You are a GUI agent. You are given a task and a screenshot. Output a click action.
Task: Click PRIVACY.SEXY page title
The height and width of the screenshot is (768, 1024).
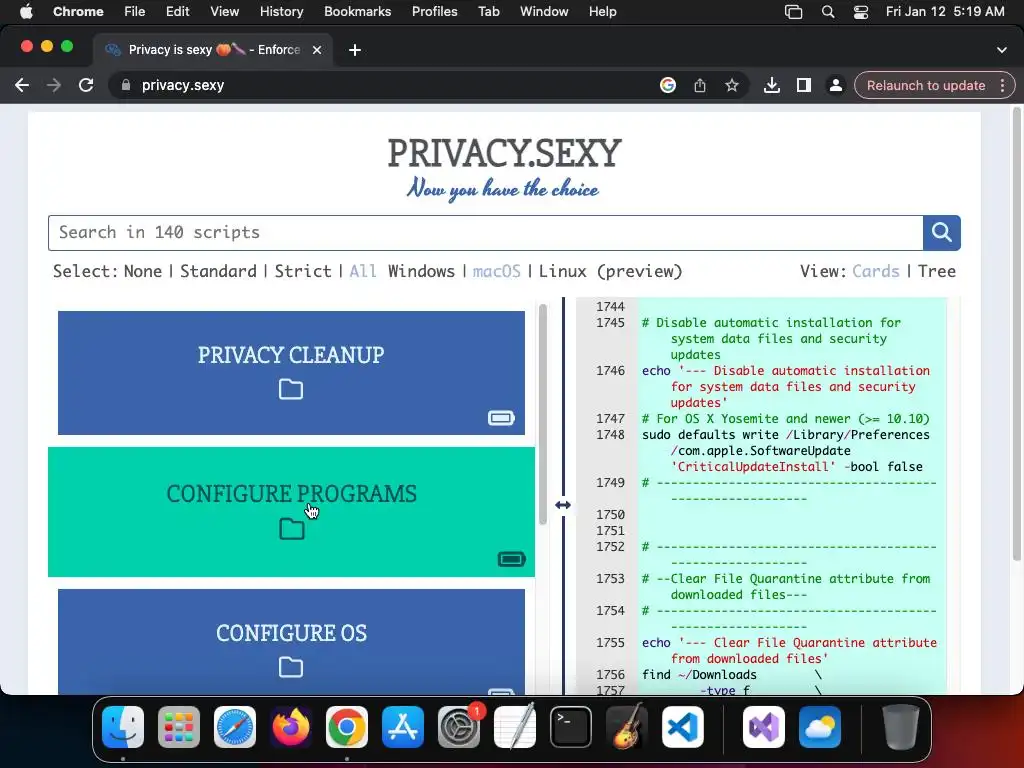(504, 153)
